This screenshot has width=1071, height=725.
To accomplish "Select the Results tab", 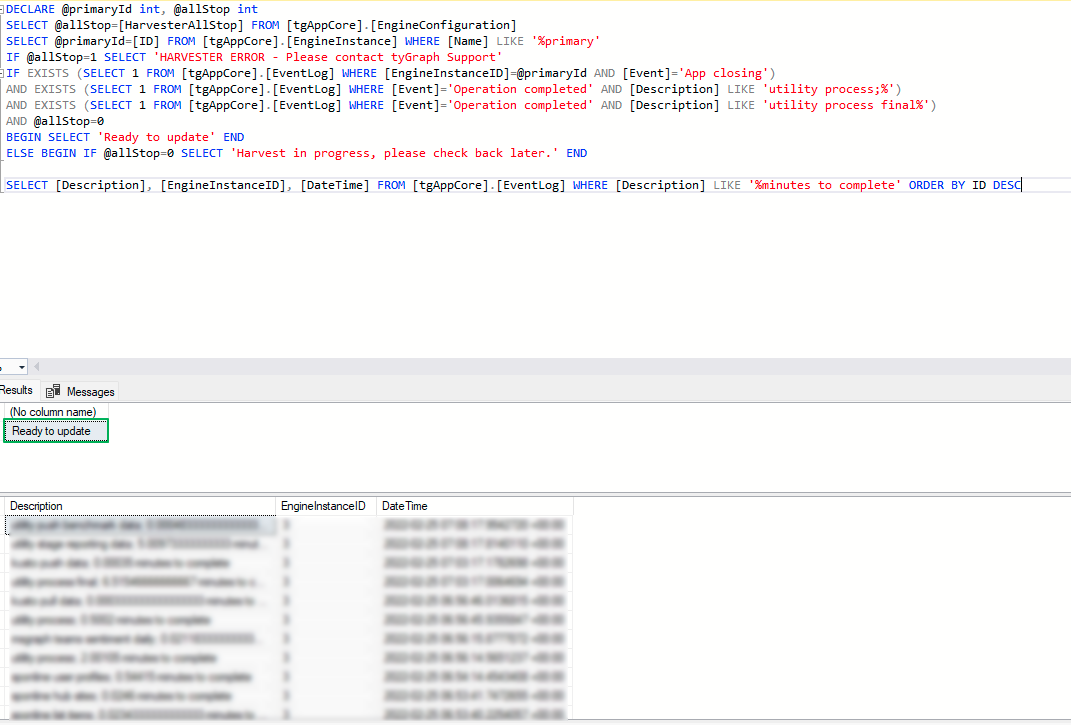I will 16,390.
